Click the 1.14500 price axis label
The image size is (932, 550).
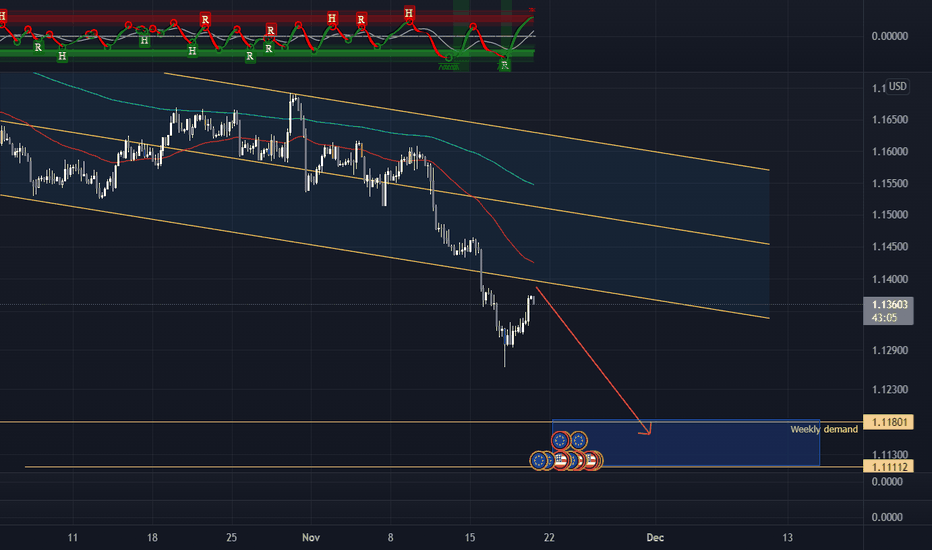tap(890, 247)
